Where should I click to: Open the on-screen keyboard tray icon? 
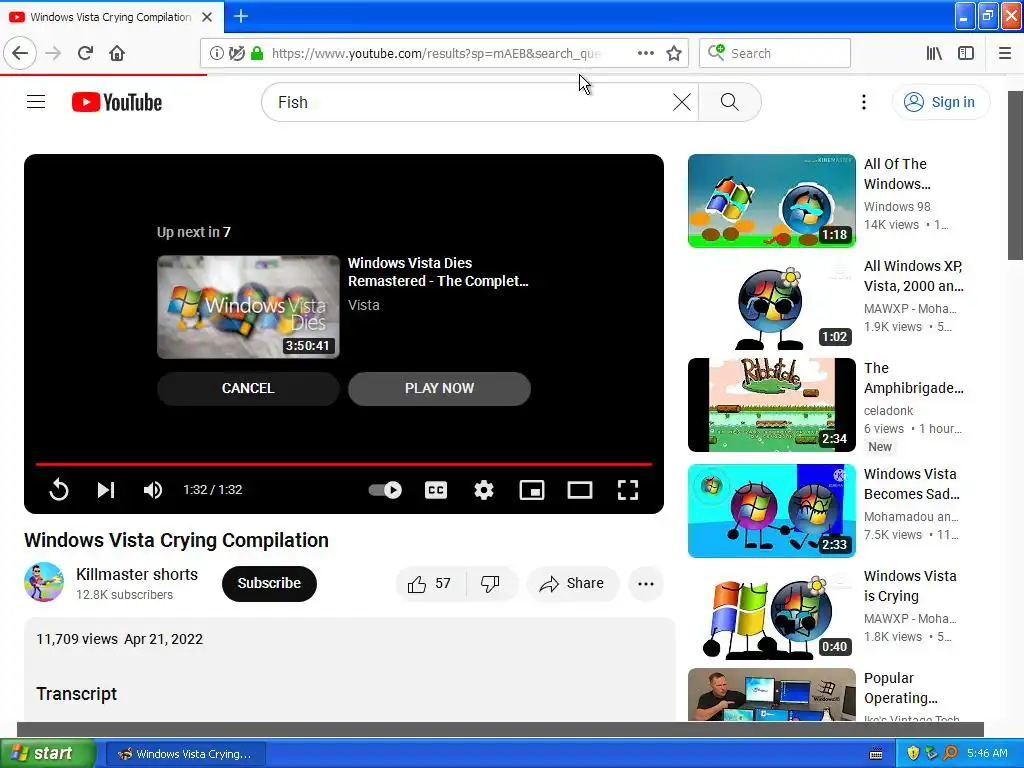[x=876, y=754]
